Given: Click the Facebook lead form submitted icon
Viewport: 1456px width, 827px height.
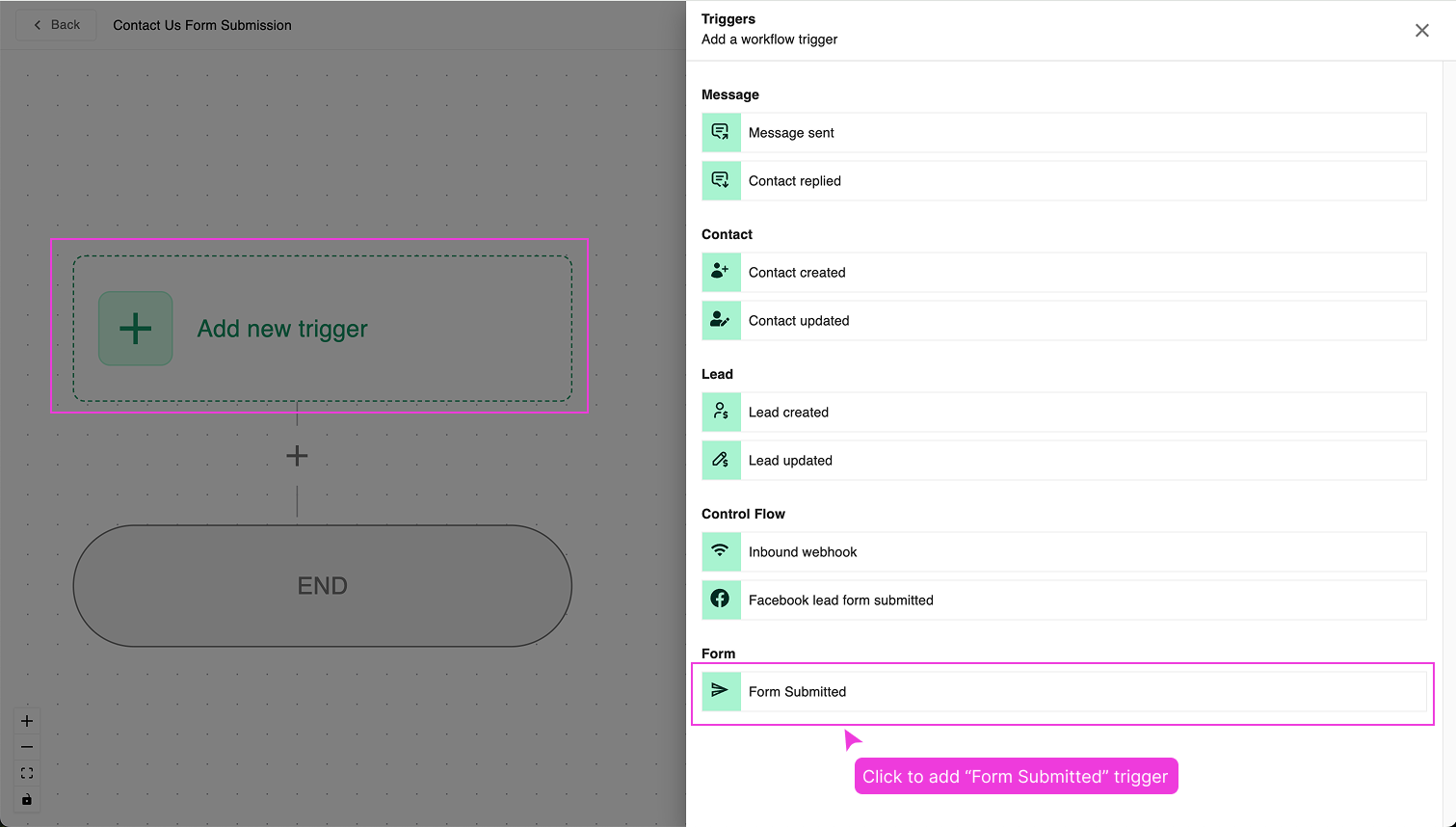Looking at the screenshot, I should (721, 600).
